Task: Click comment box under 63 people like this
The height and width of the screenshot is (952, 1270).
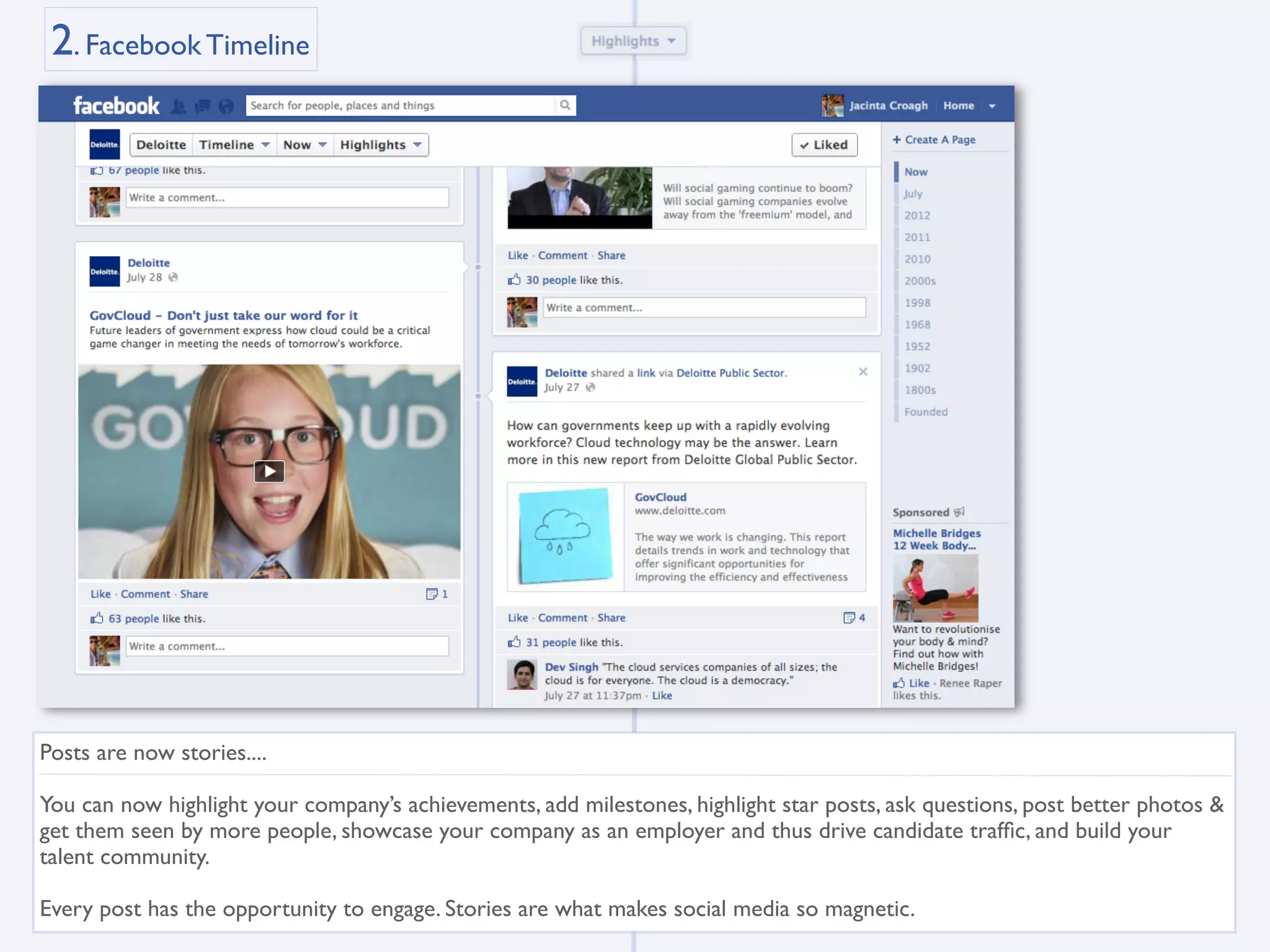Action: pos(287,646)
